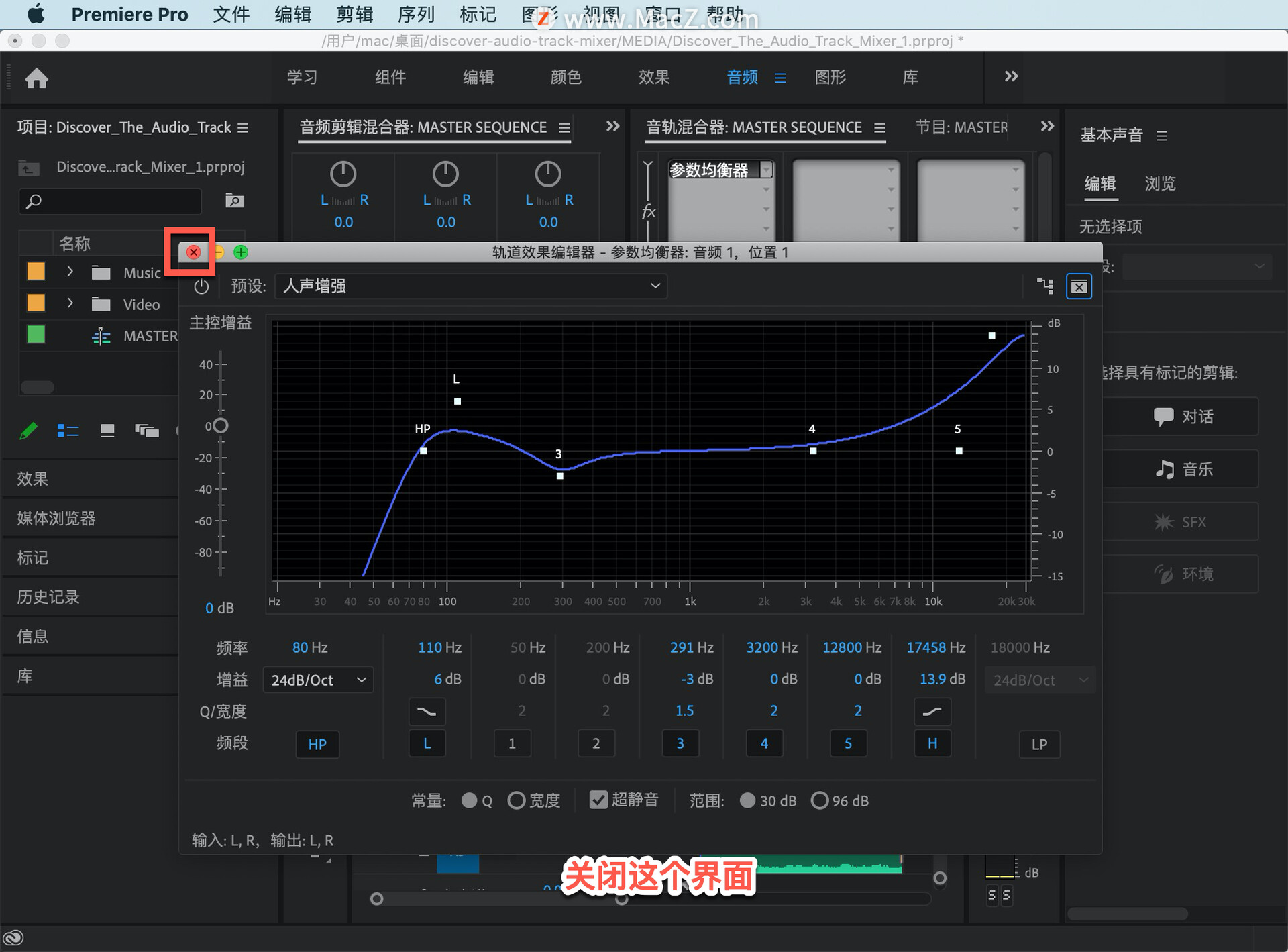Click the project panel search field
Viewport: 1288px width, 952px height.
(x=111, y=201)
